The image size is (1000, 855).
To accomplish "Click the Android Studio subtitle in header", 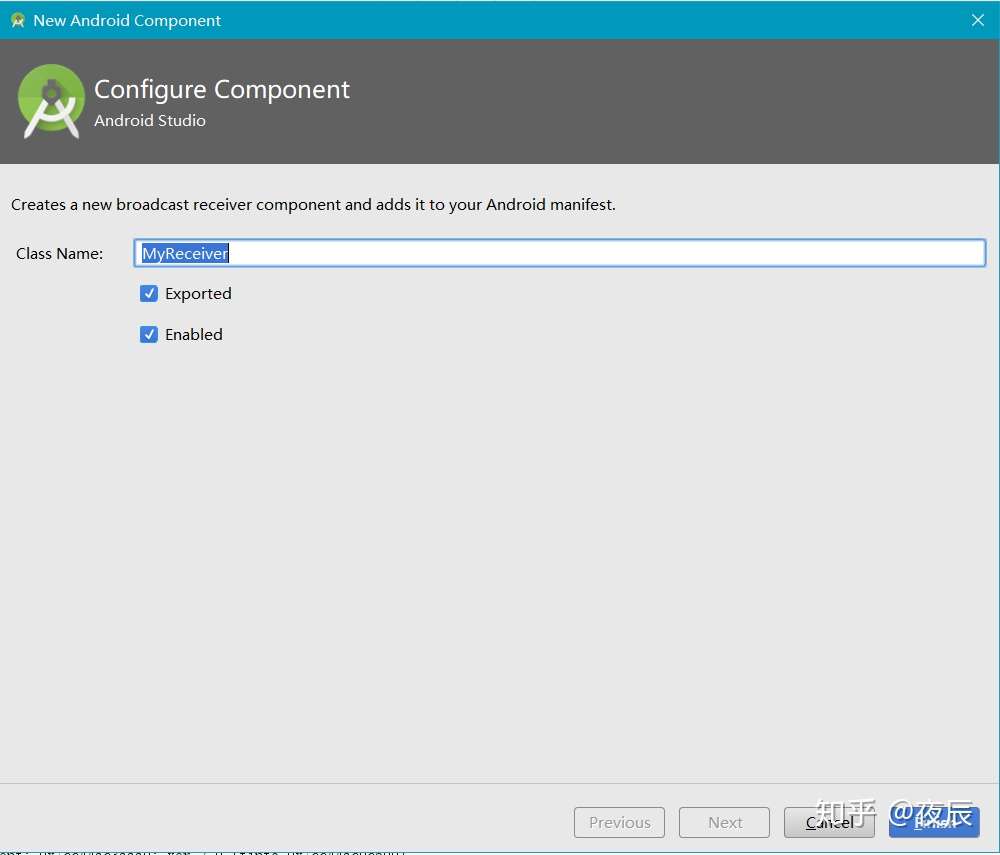I will 150,121.
